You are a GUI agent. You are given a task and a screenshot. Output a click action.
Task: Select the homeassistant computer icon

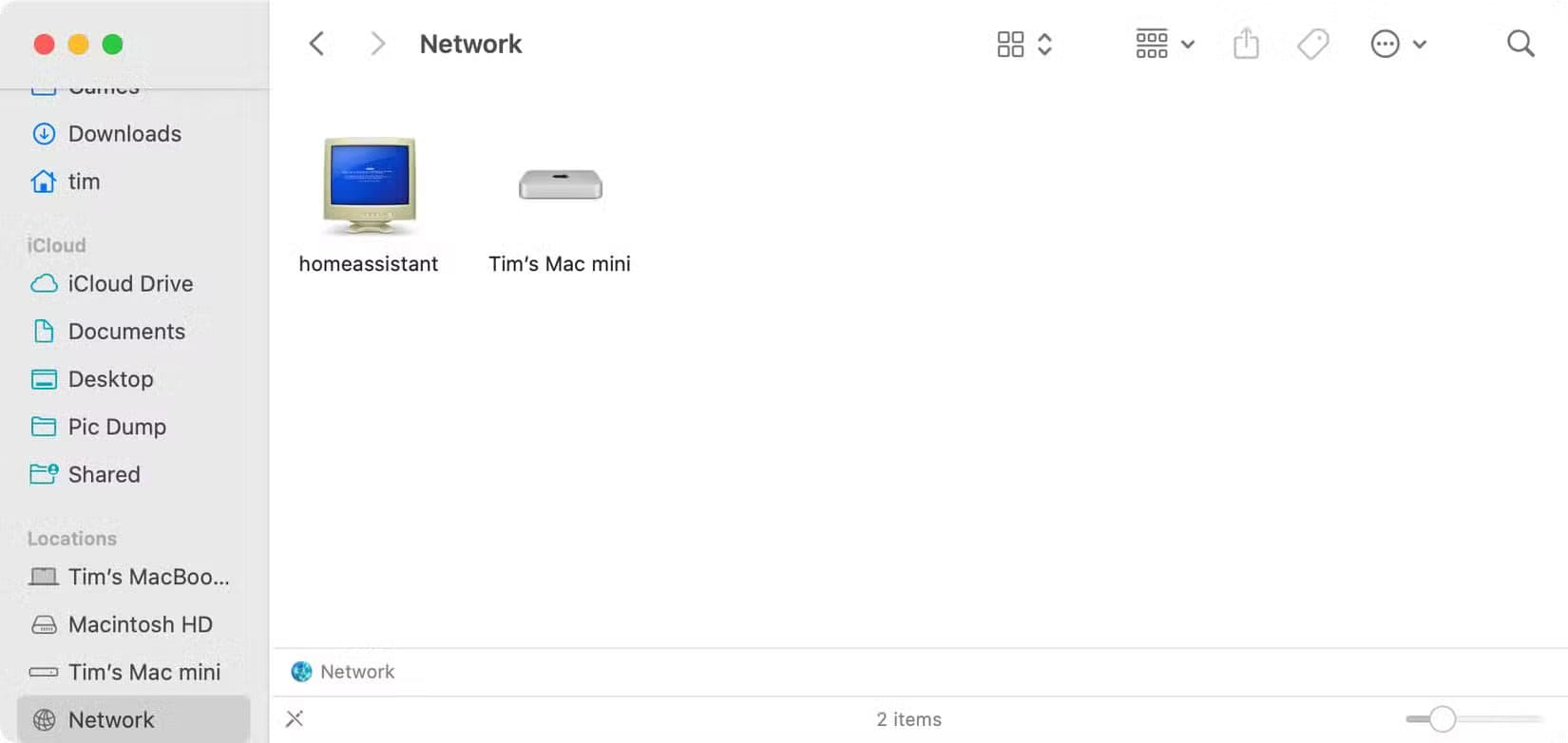(x=370, y=185)
